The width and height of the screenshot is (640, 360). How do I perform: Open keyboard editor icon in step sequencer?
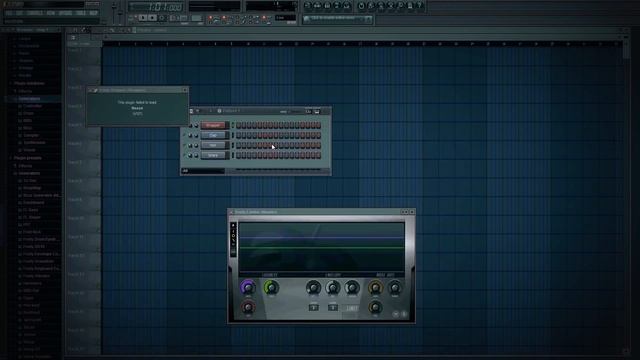tap(317, 111)
